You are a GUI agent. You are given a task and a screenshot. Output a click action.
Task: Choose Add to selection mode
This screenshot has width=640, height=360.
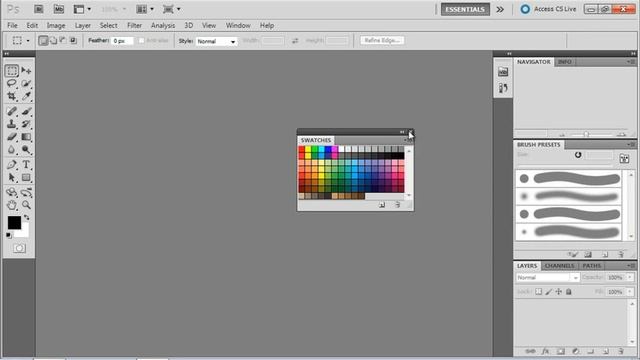click(x=53, y=40)
